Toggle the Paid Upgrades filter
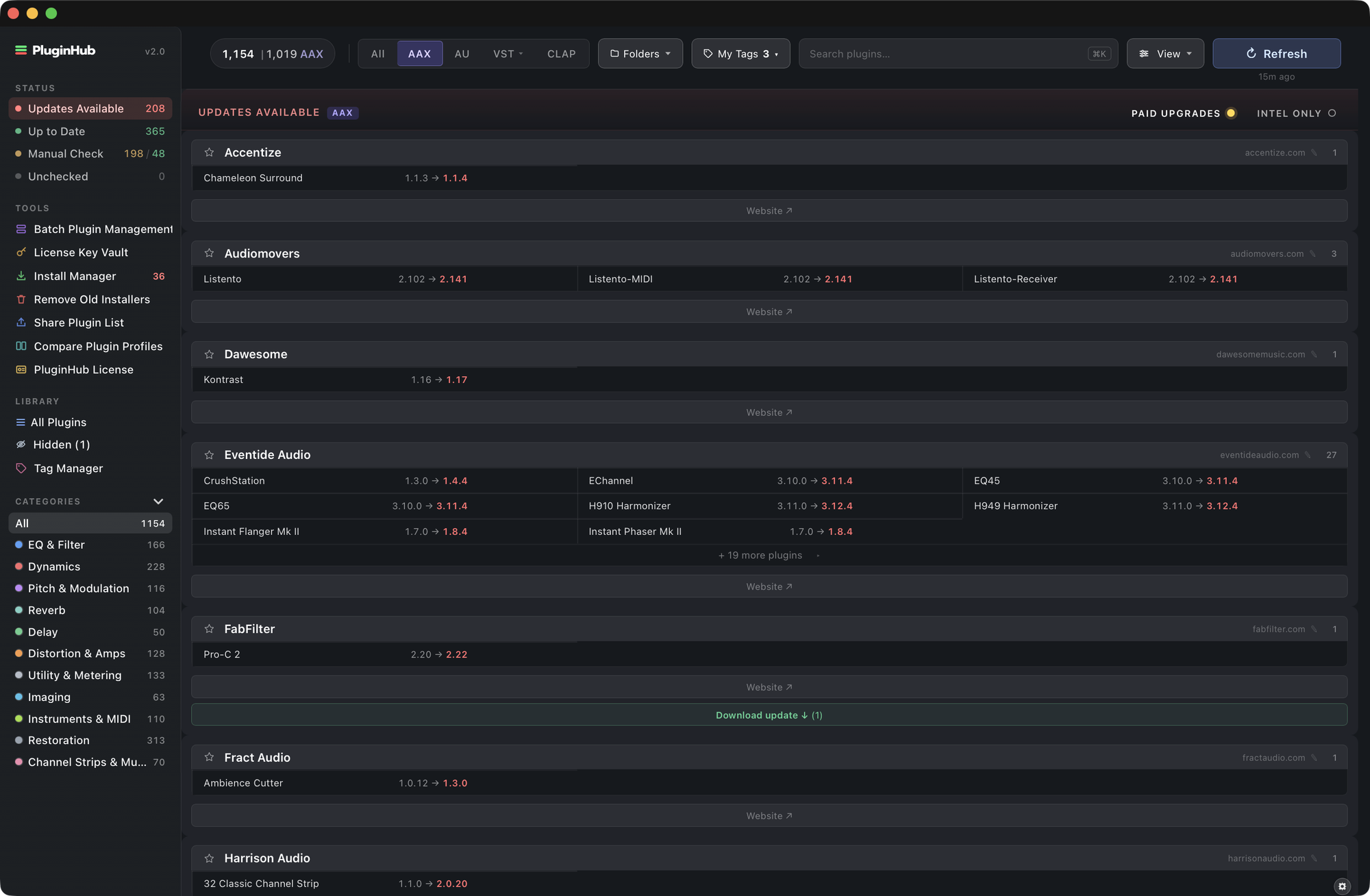1370x896 pixels. (1184, 113)
